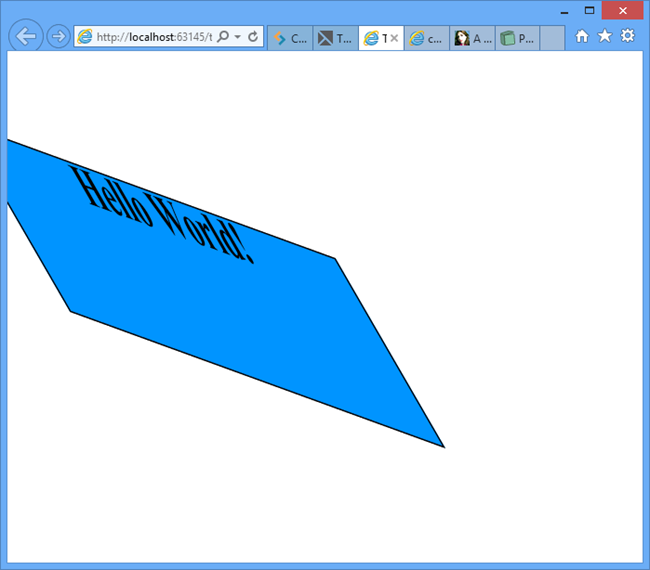Viewport: 650px width, 570px height.
Task: Click the browser Back arrow button
Action: [x=25, y=37]
